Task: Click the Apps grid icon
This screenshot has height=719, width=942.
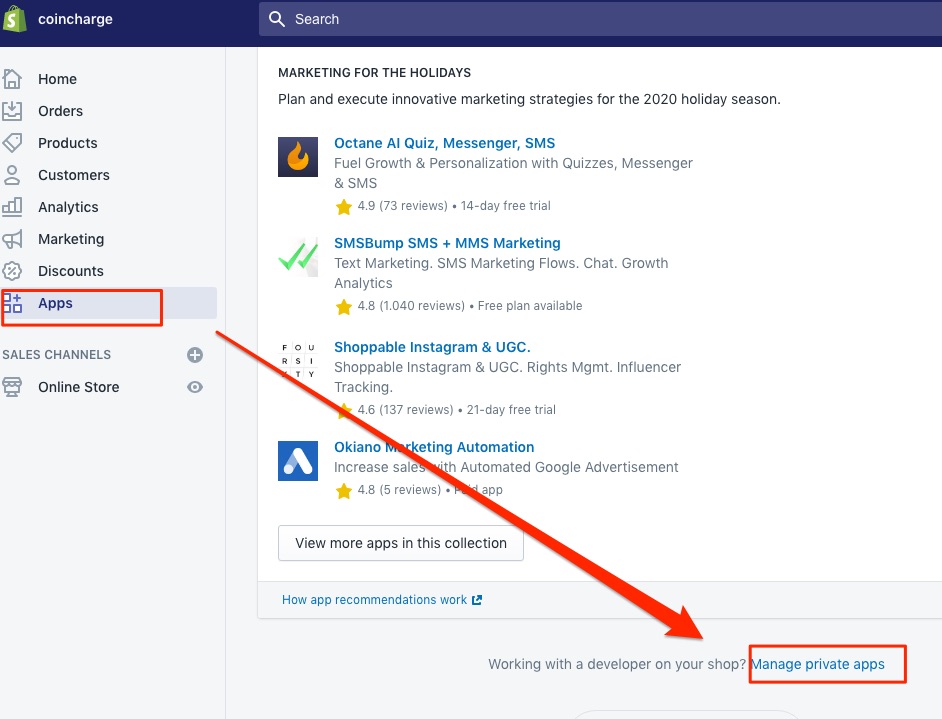Action: click(x=12, y=303)
